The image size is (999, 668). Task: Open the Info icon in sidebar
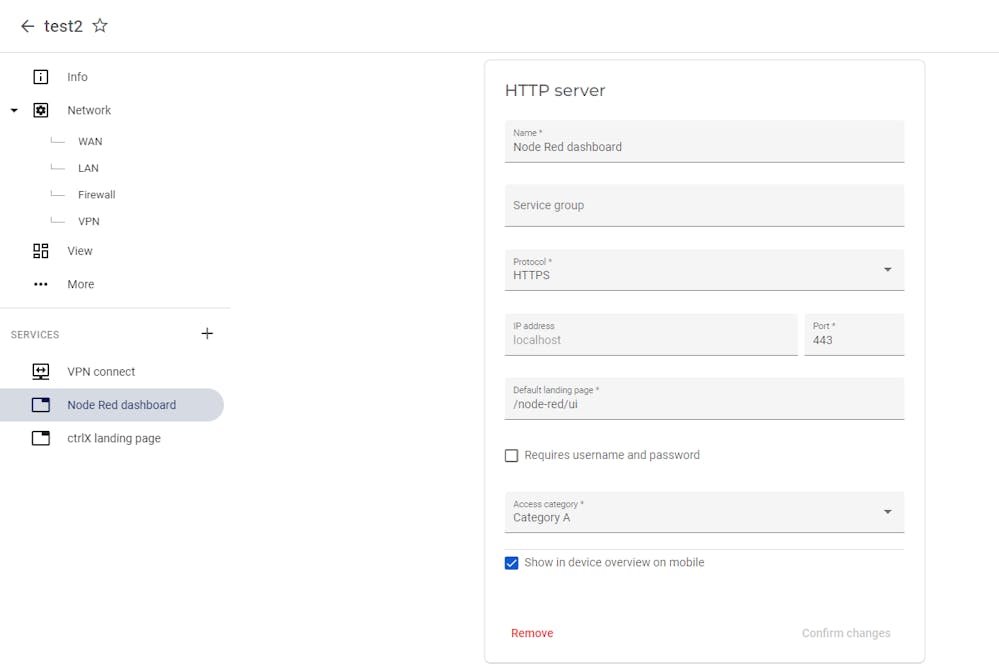(x=41, y=77)
